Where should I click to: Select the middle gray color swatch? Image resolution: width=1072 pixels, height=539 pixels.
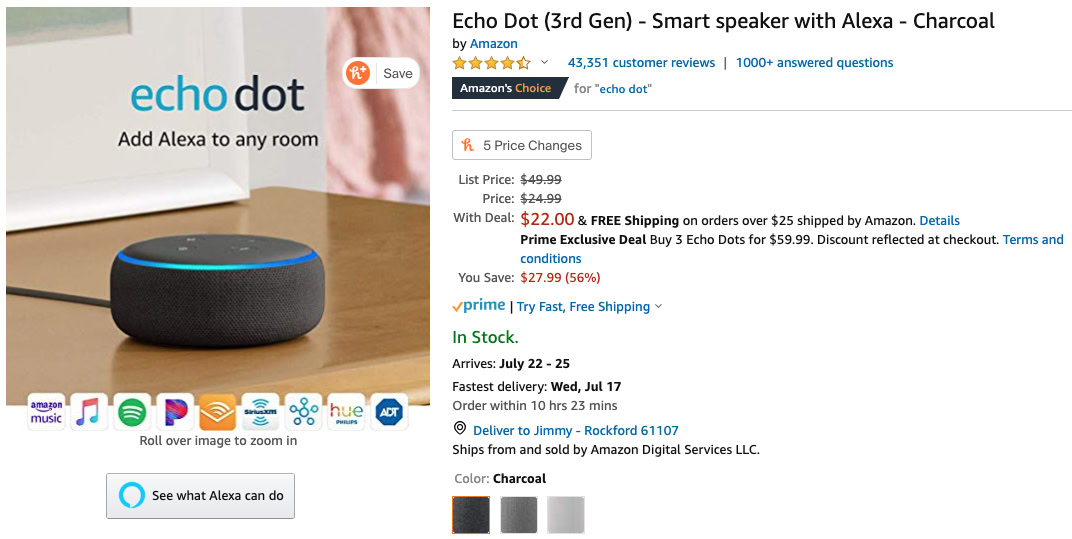tap(519, 515)
